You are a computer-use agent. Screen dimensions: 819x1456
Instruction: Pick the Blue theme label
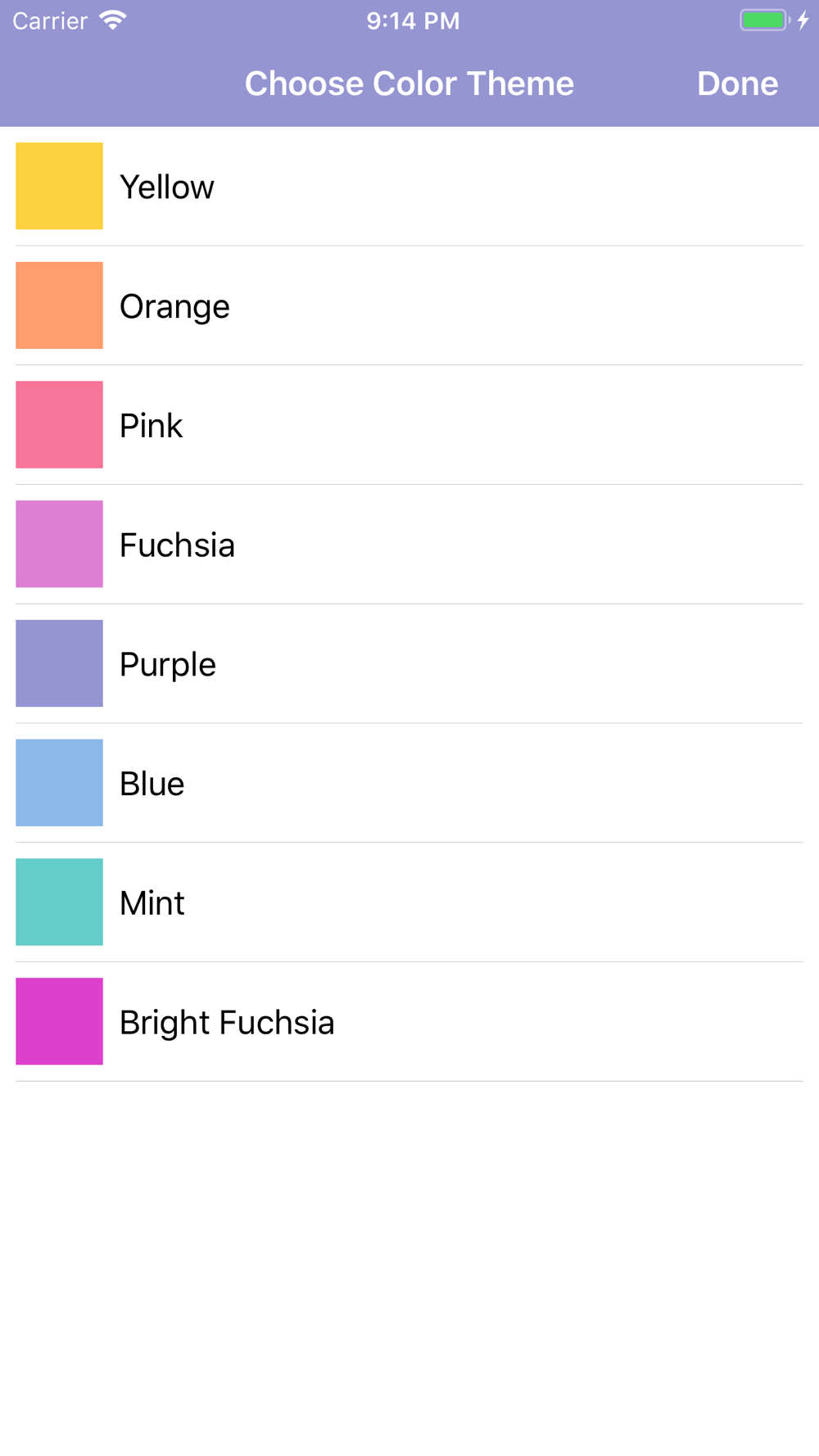click(152, 785)
